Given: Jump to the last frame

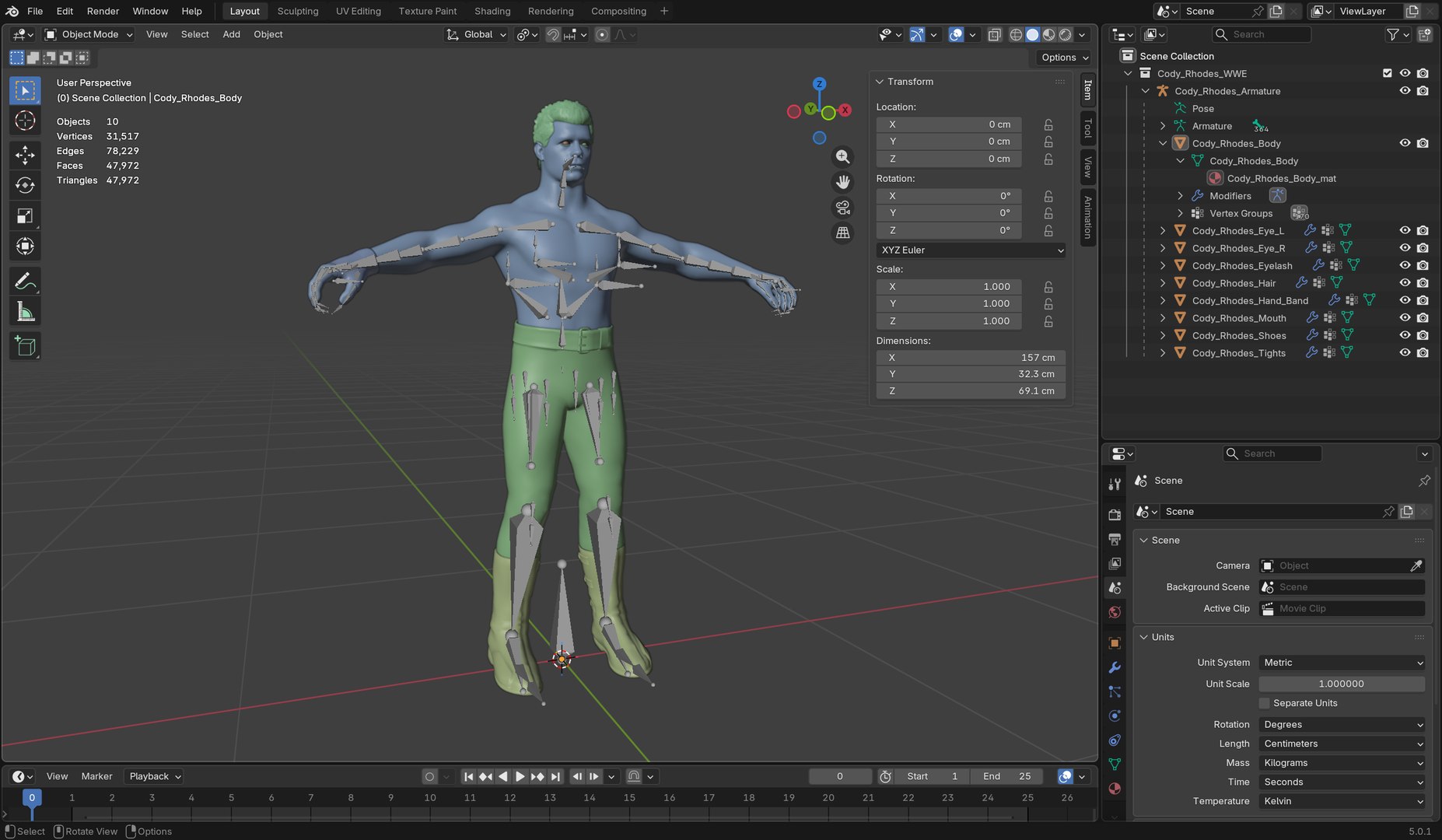Looking at the screenshot, I should [x=555, y=776].
